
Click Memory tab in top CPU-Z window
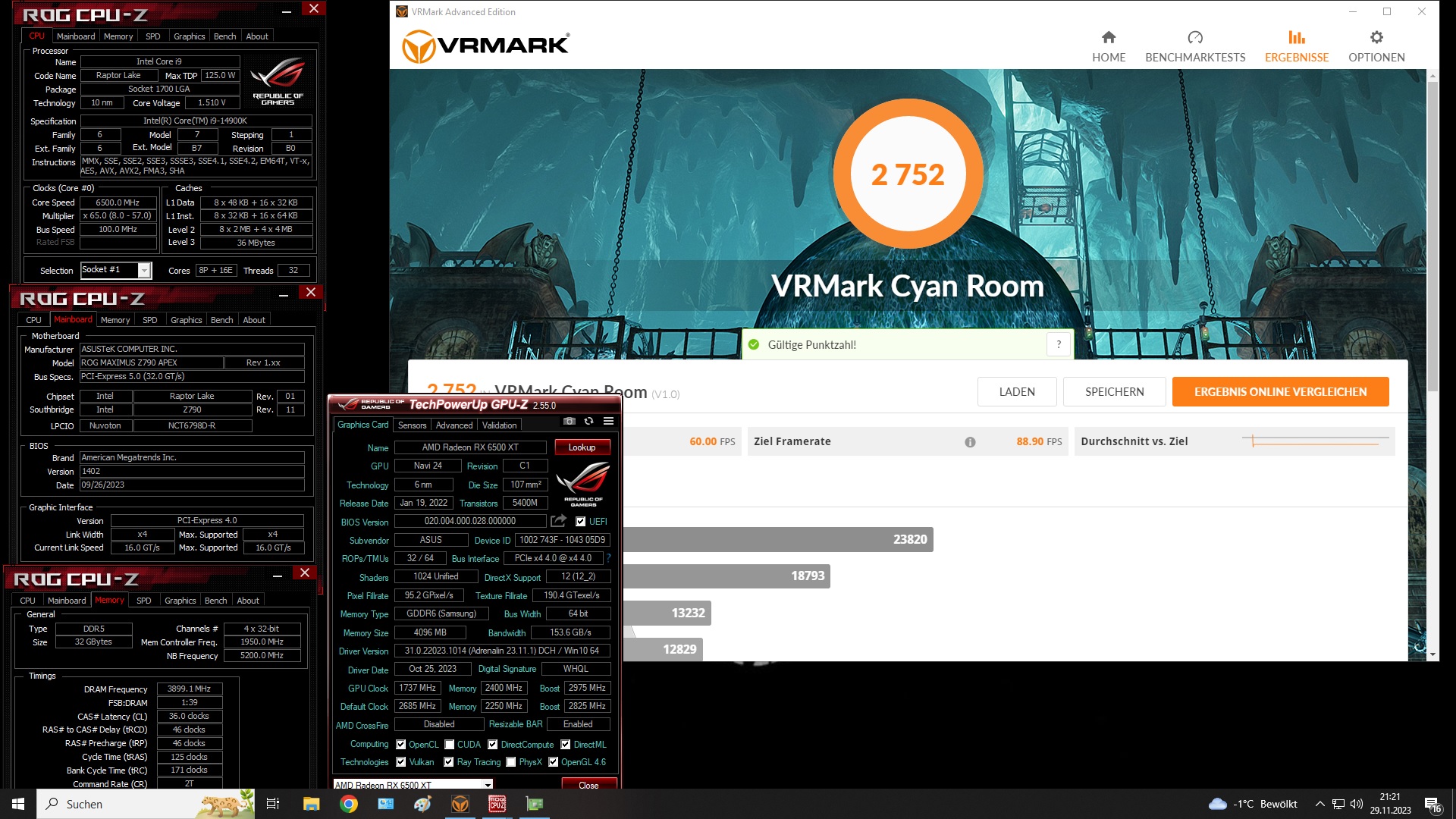point(118,36)
